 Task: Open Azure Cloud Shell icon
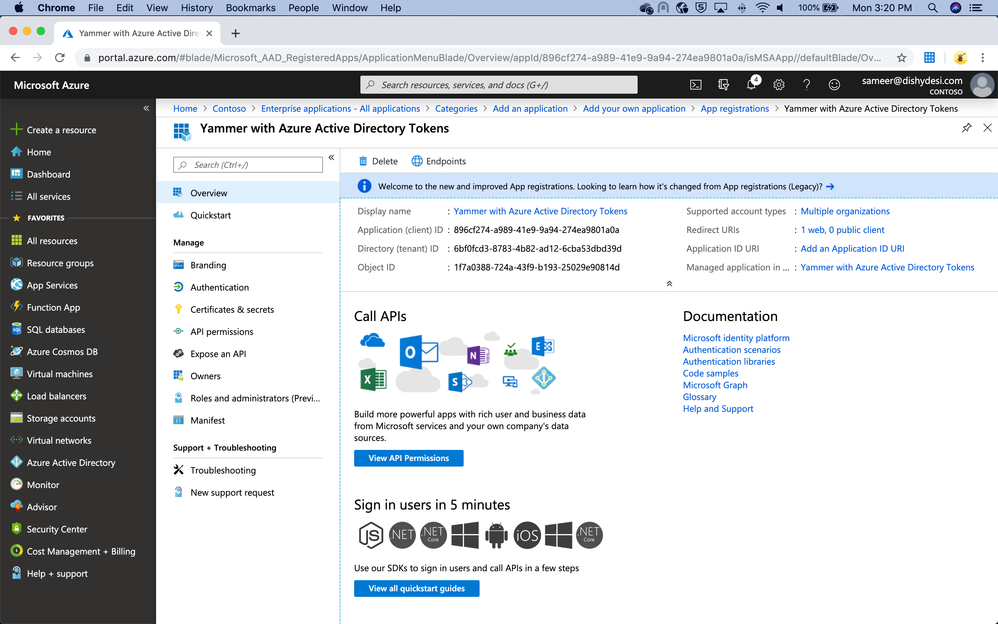point(696,85)
